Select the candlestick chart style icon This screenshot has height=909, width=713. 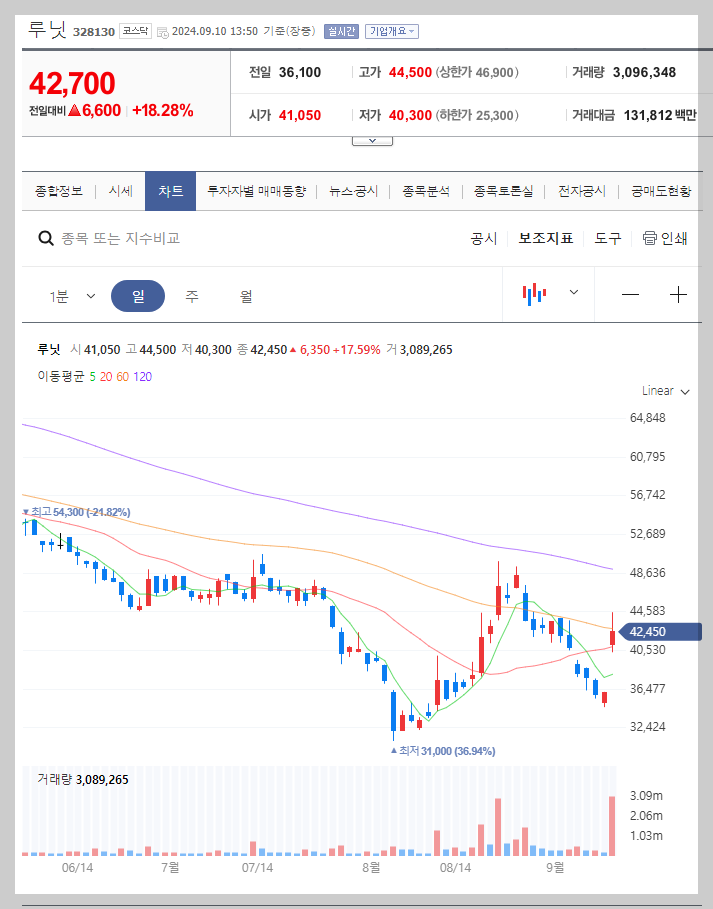(x=535, y=294)
